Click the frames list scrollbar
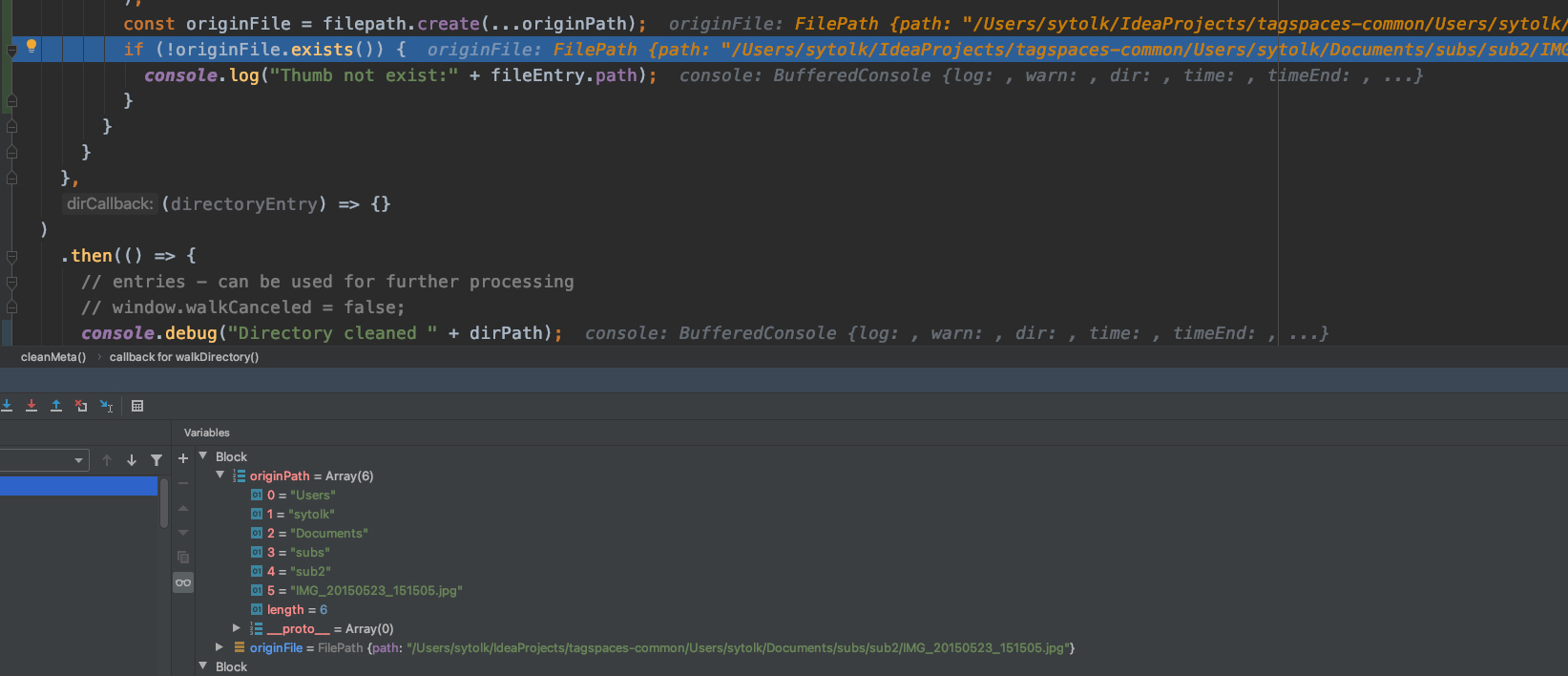Image resolution: width=1568 pixels, height=676 pixels. coord(164,503)
